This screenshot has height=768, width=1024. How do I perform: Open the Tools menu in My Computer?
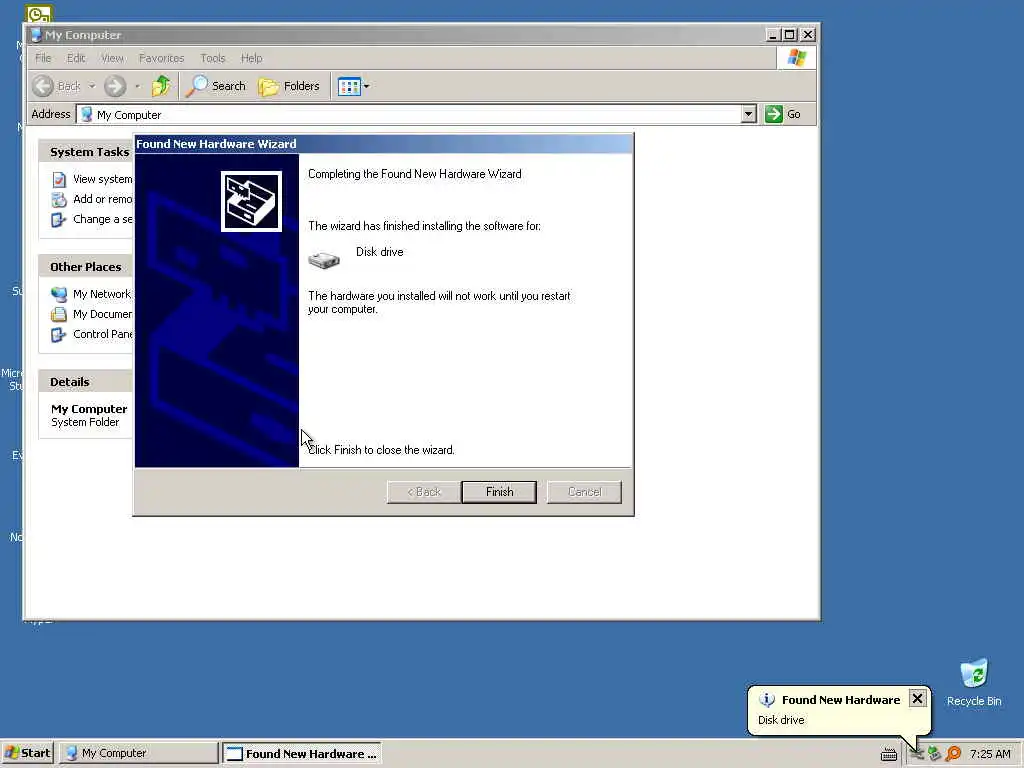click(x=212, y=58)
